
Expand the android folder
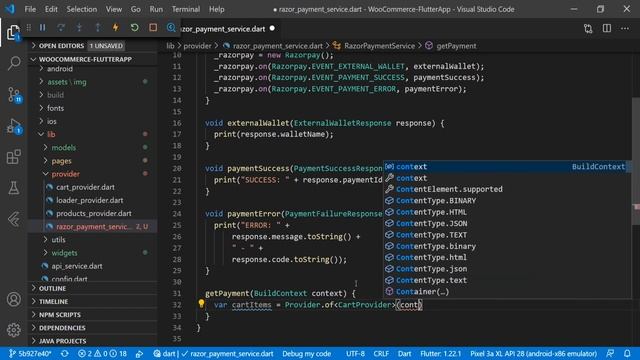(x=93, y=69)
